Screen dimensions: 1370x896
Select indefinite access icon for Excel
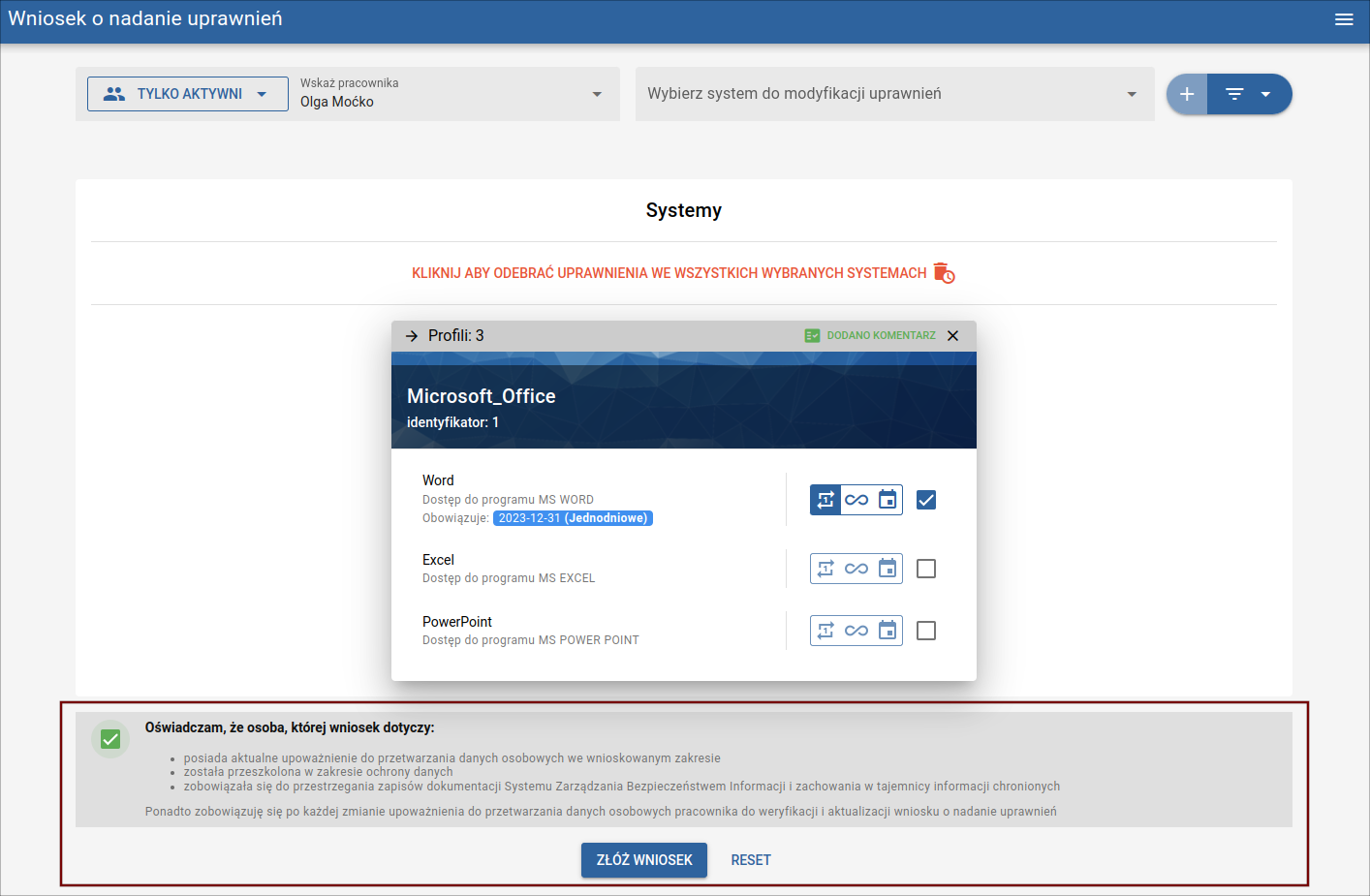click(856, 569)
